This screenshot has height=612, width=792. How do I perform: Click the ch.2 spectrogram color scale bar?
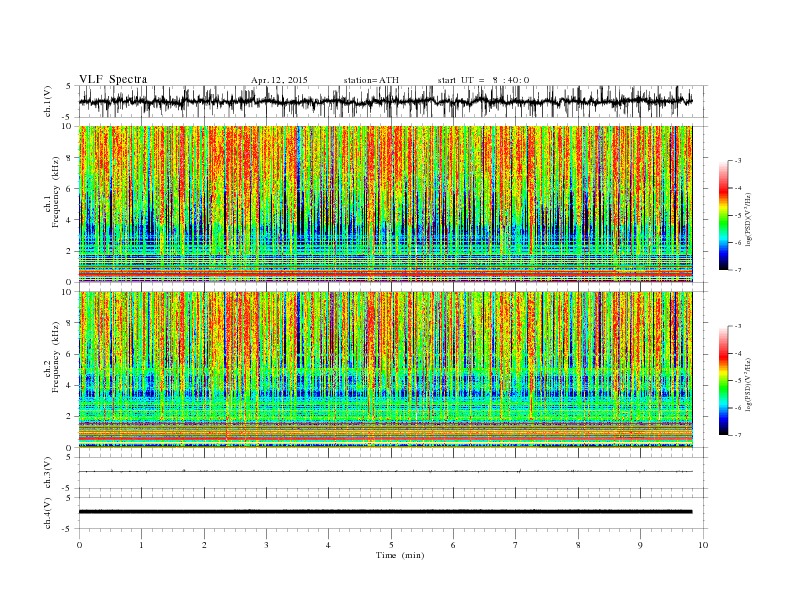(x=723, y=380)
